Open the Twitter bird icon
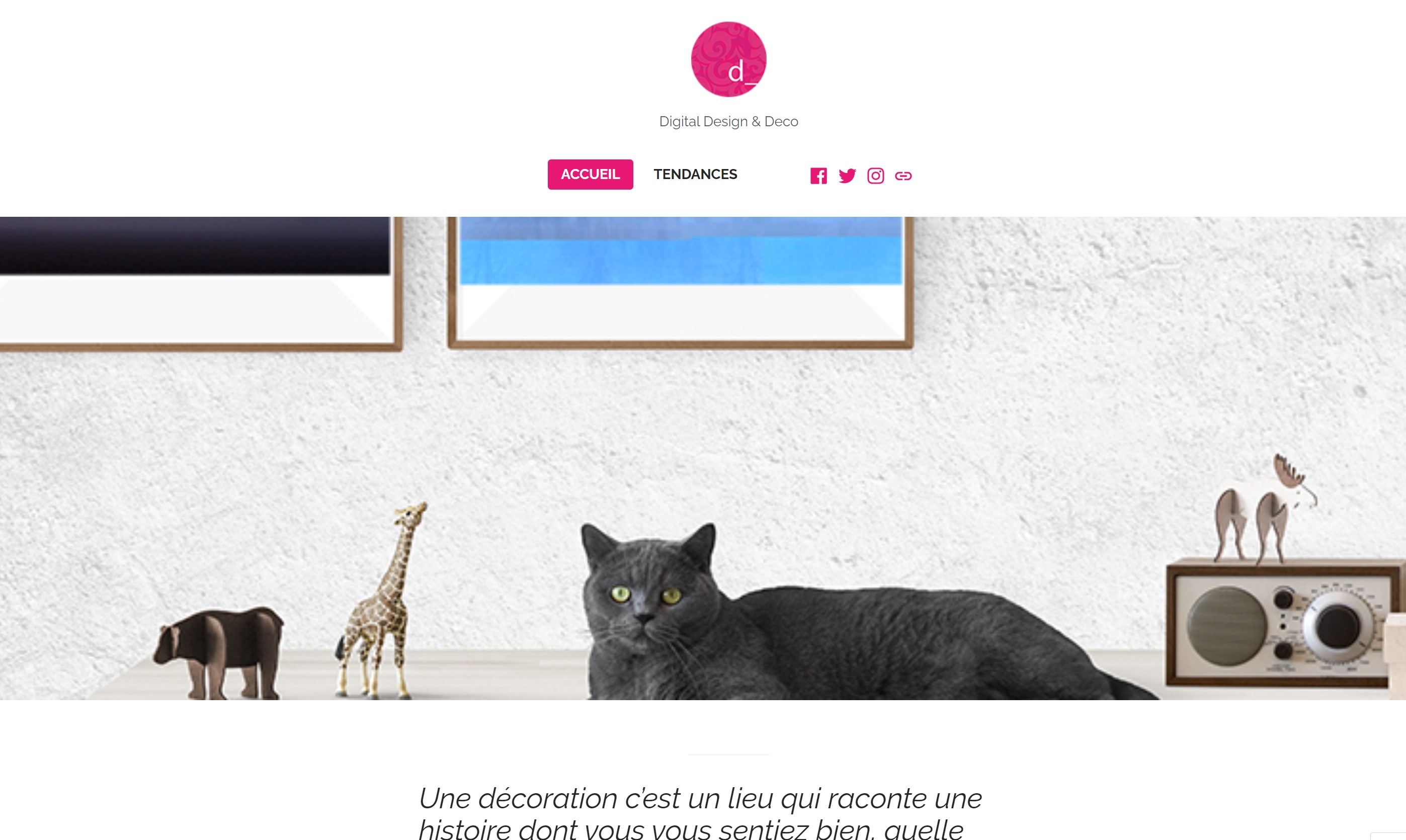 pyautogui.click(x=847, y=176)
